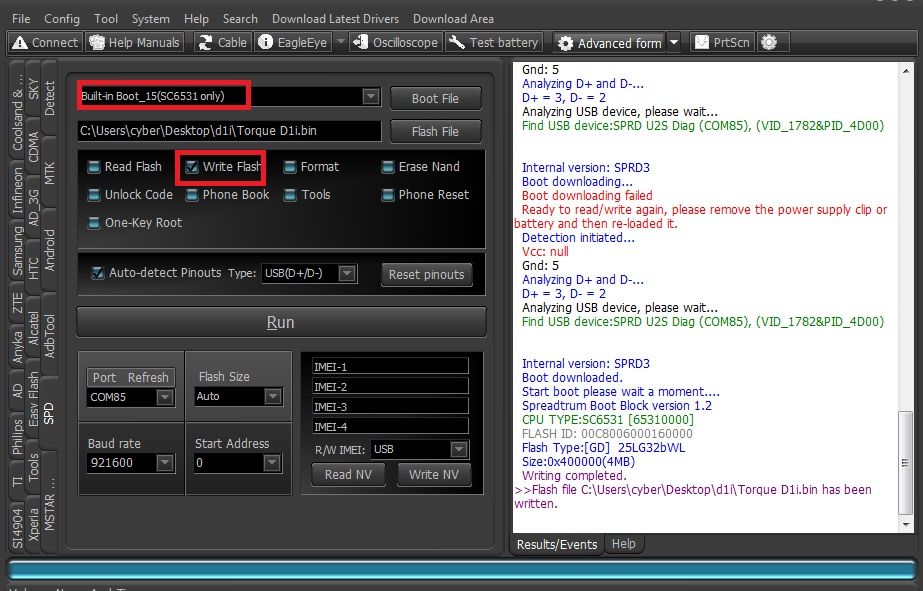Switch to the Help tab beside Results/Events
The width and height of the screenshot is (923, 591).
623,544
